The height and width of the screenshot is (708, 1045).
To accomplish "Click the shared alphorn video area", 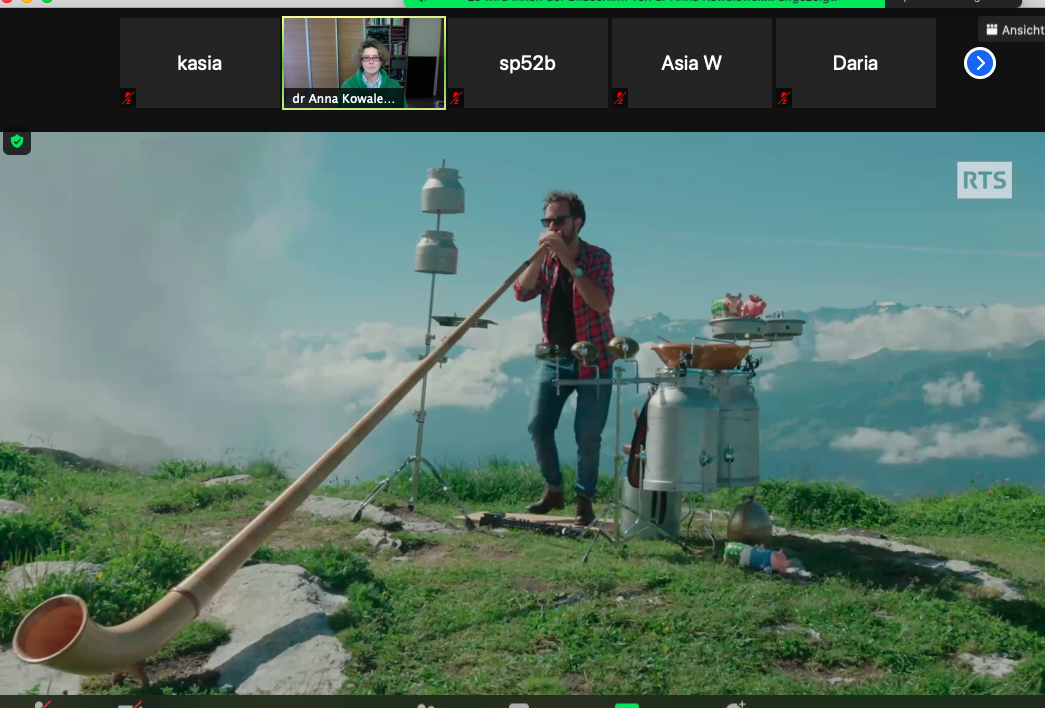I will 522,420.
